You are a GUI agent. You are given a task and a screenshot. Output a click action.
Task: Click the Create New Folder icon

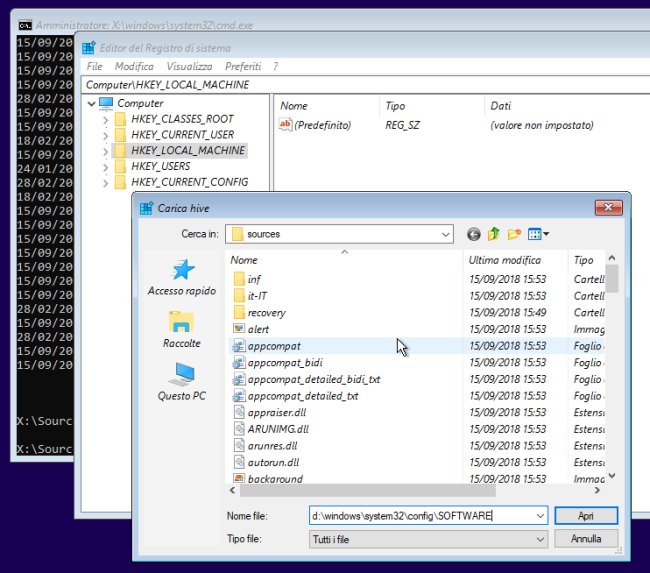tap(514, 234)
